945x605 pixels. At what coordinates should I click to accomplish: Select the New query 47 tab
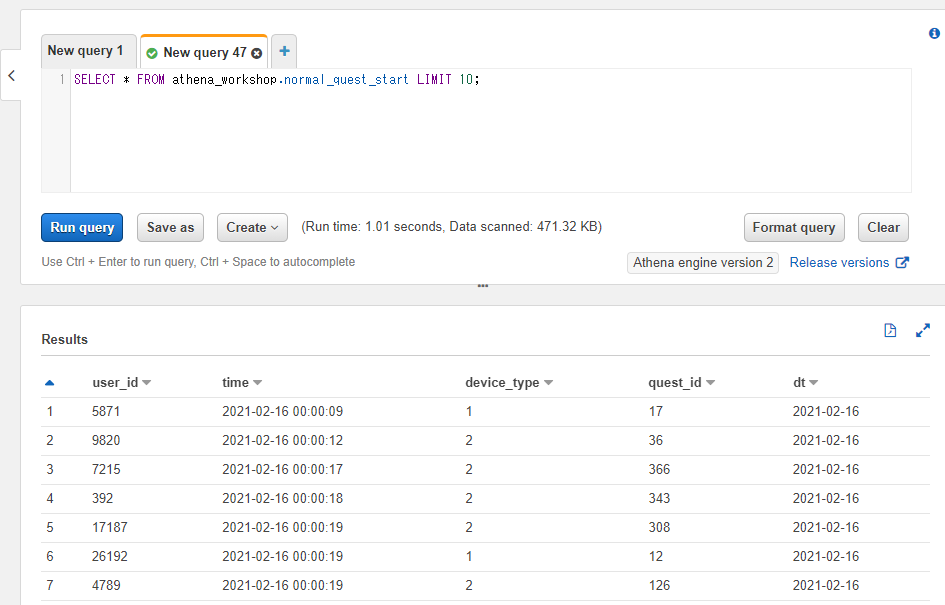click(204, 52)
